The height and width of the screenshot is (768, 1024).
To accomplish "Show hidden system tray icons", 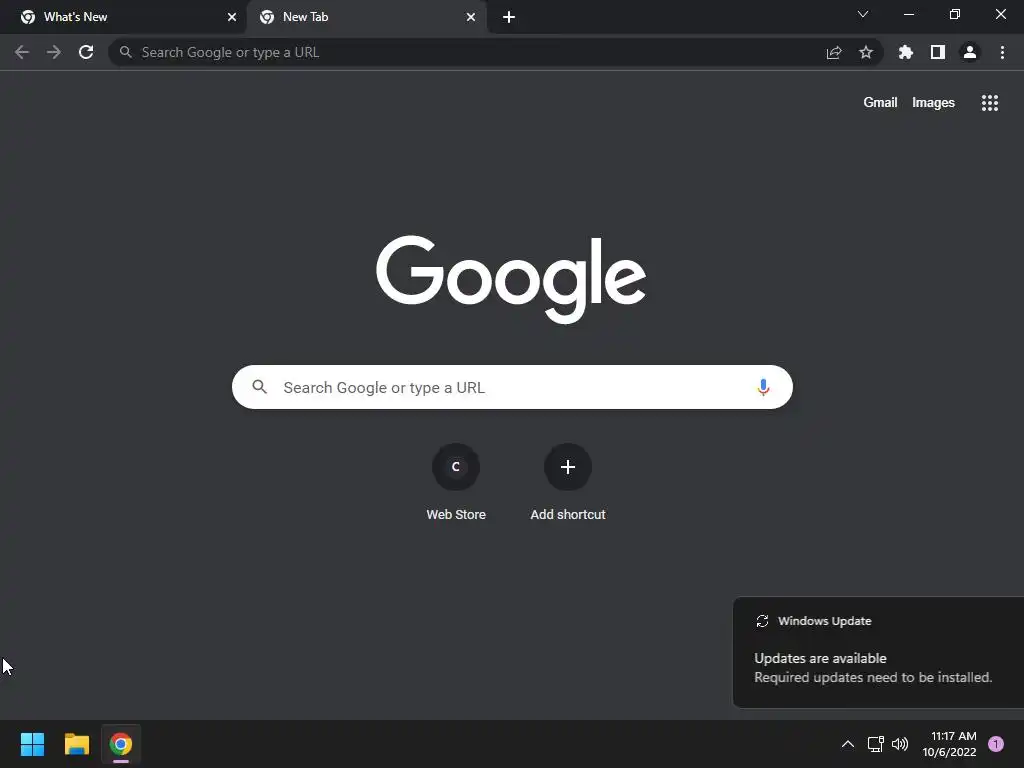I will click(x=848, y=744).
